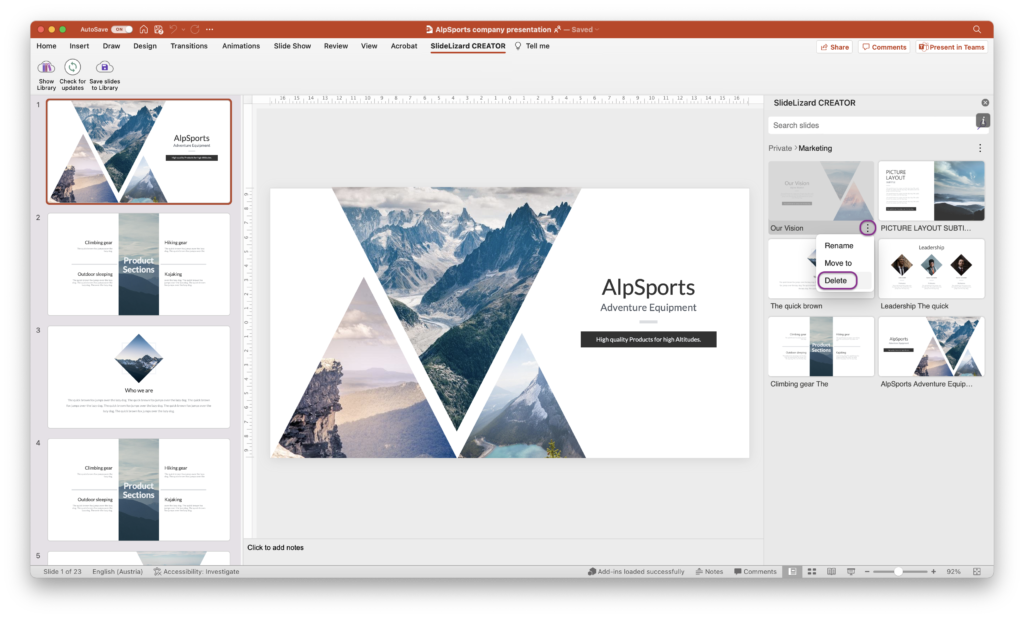Open the Insert tab

[x=79, y=46]
